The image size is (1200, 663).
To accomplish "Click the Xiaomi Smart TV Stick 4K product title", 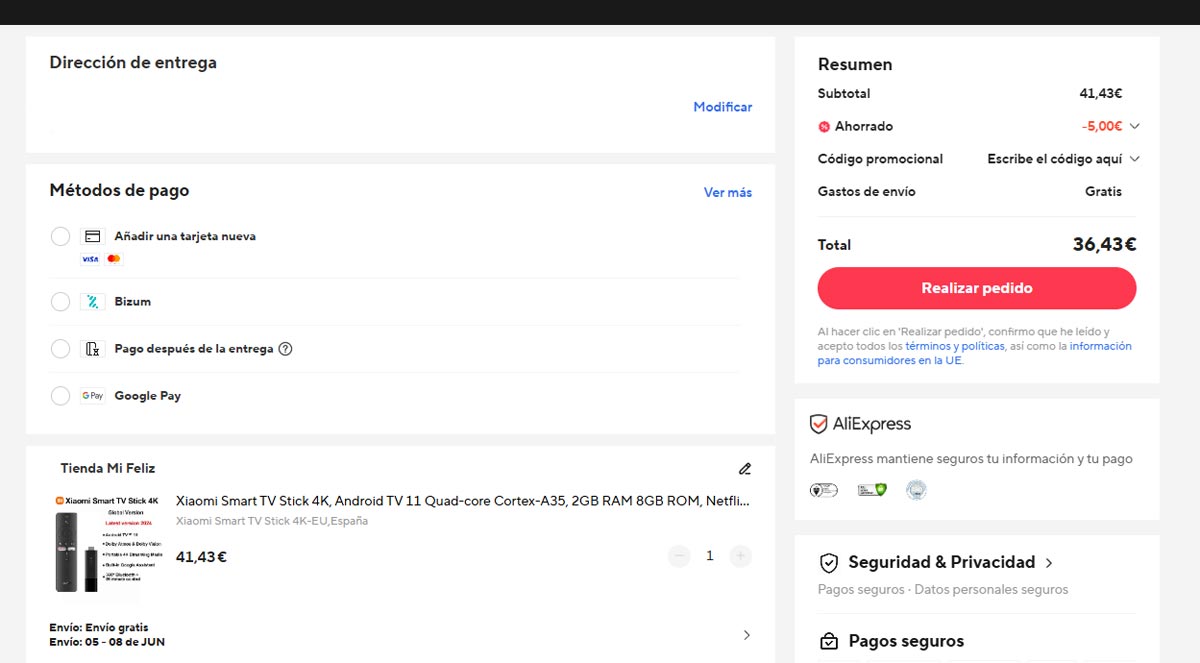I will [463, 501].
